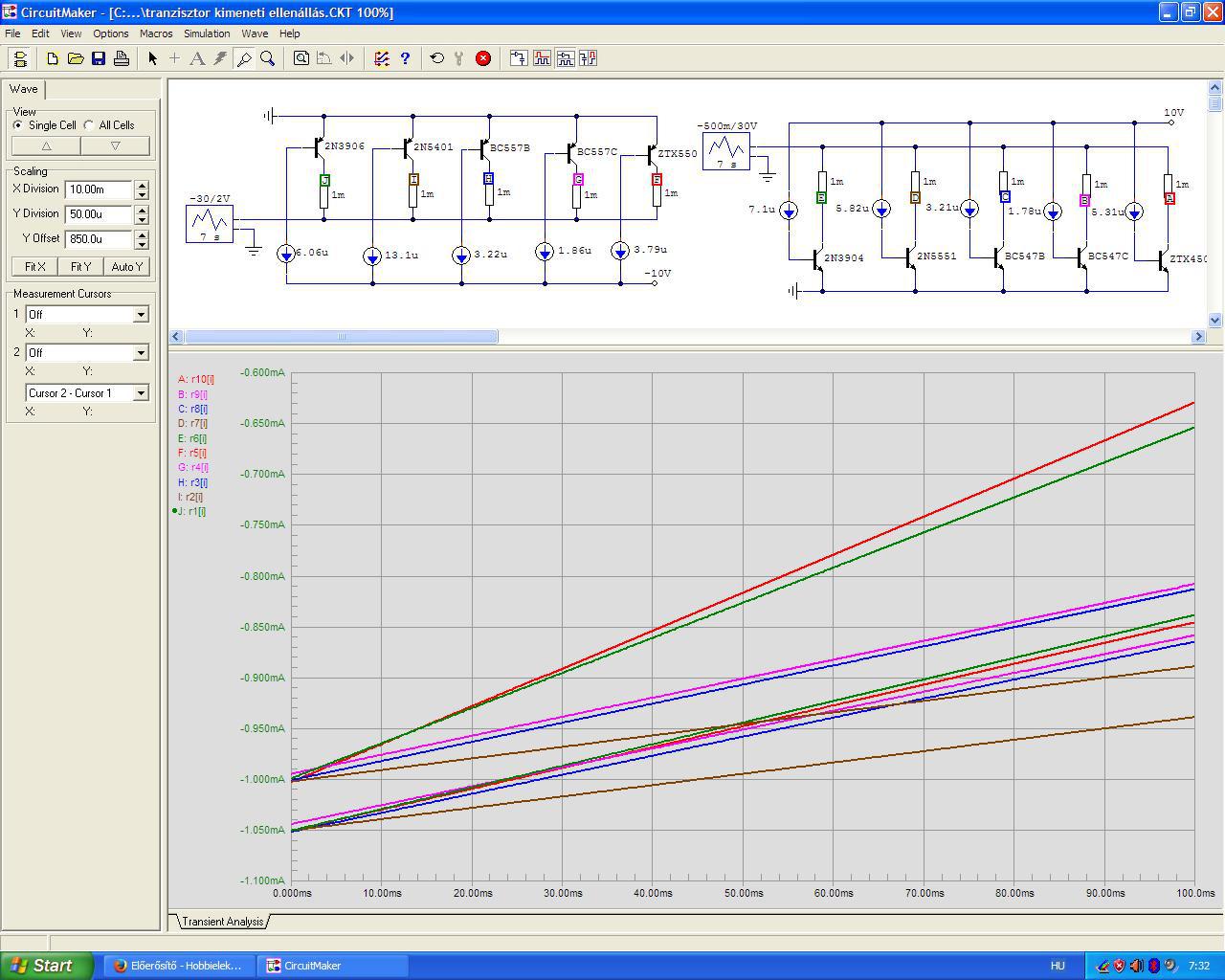Click the Rotate 90 toolbar icon
Image resolution: width=1225 pixels, height=980 pixels.
pyautogui.click(x=324, y=58)
